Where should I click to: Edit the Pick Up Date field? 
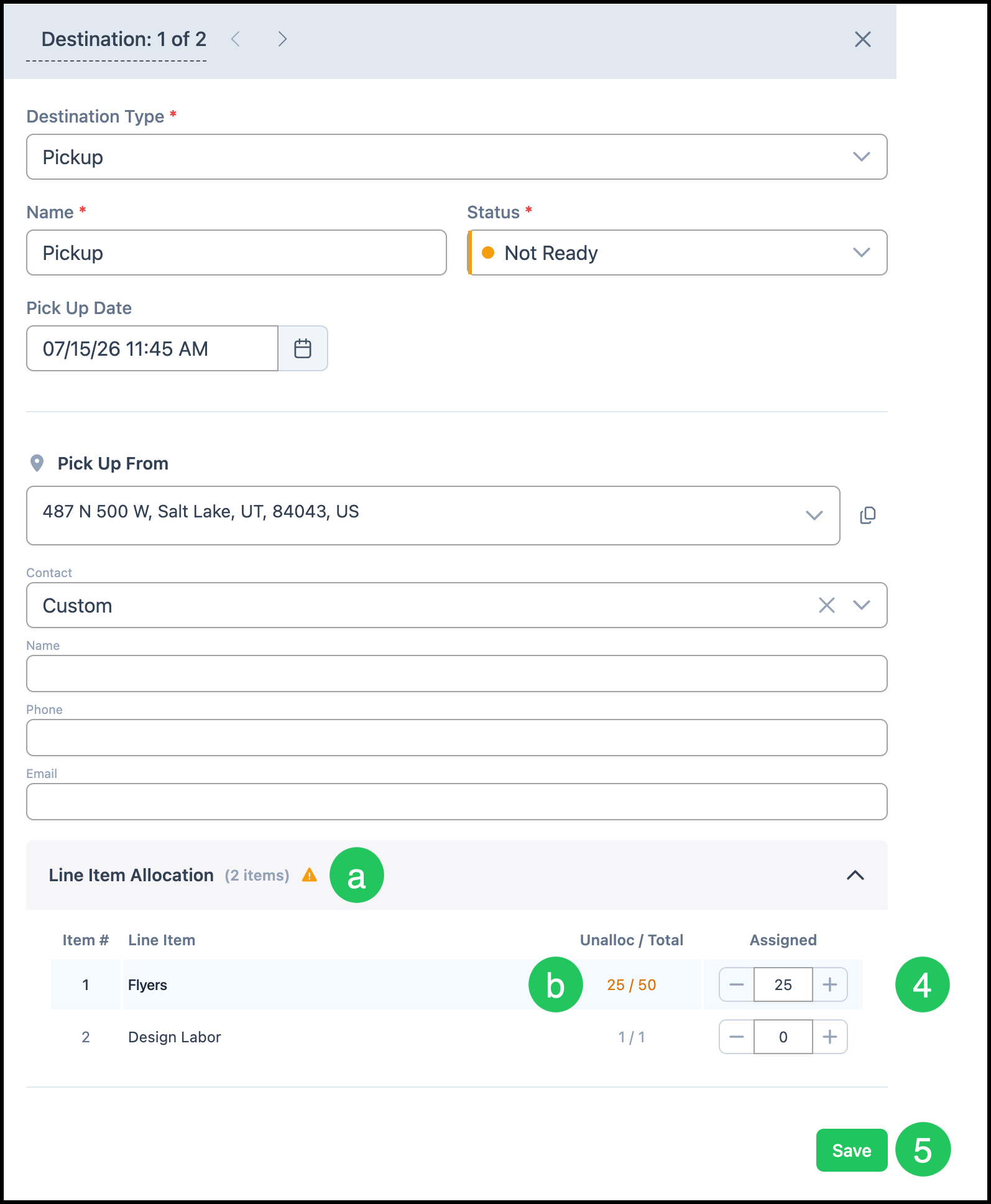(x=152, y=348)
